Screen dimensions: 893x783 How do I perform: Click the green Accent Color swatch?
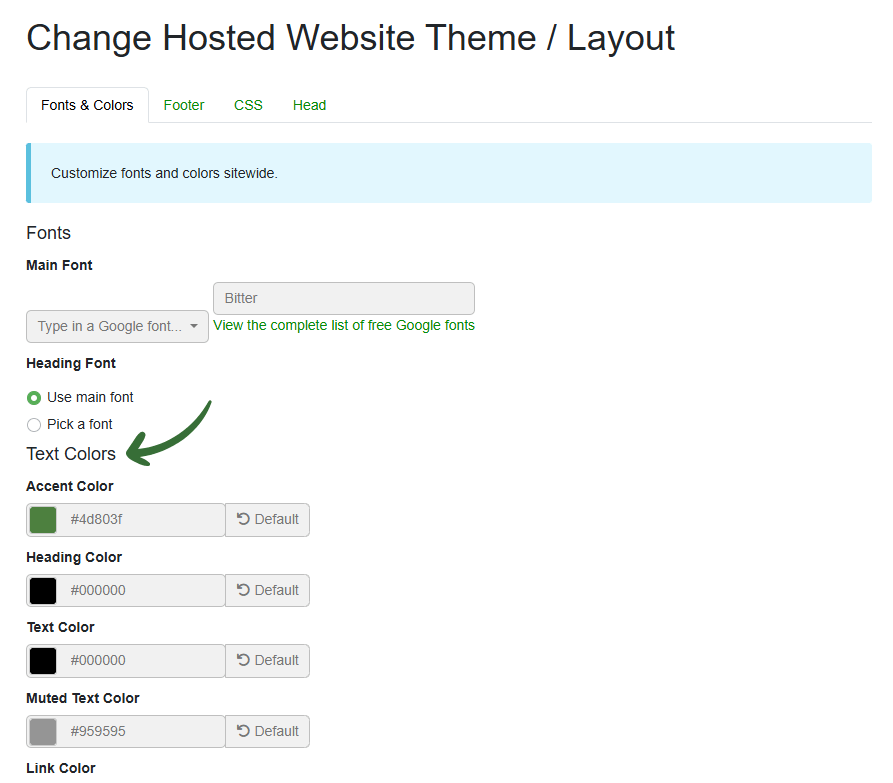click(43, 520)
